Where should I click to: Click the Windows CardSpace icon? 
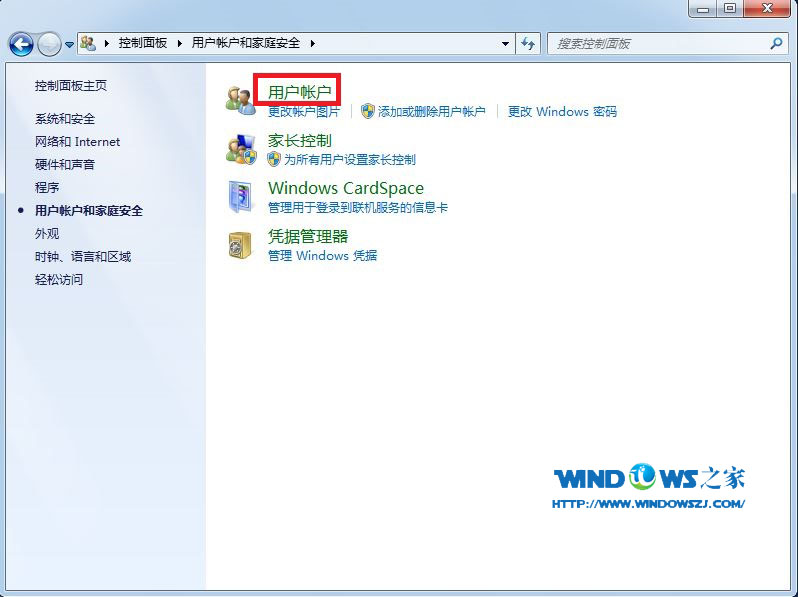click(240, 197)
